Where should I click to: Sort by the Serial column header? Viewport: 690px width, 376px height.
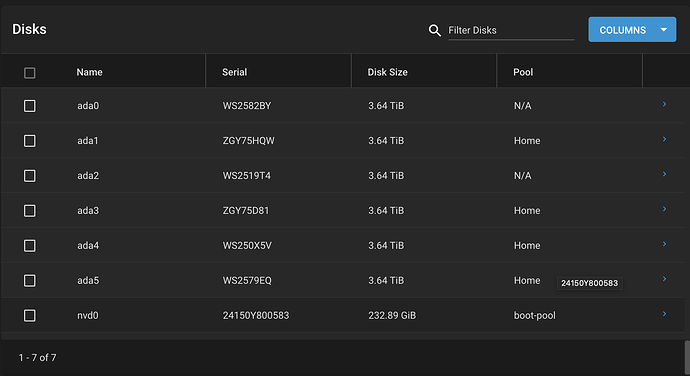235,72
